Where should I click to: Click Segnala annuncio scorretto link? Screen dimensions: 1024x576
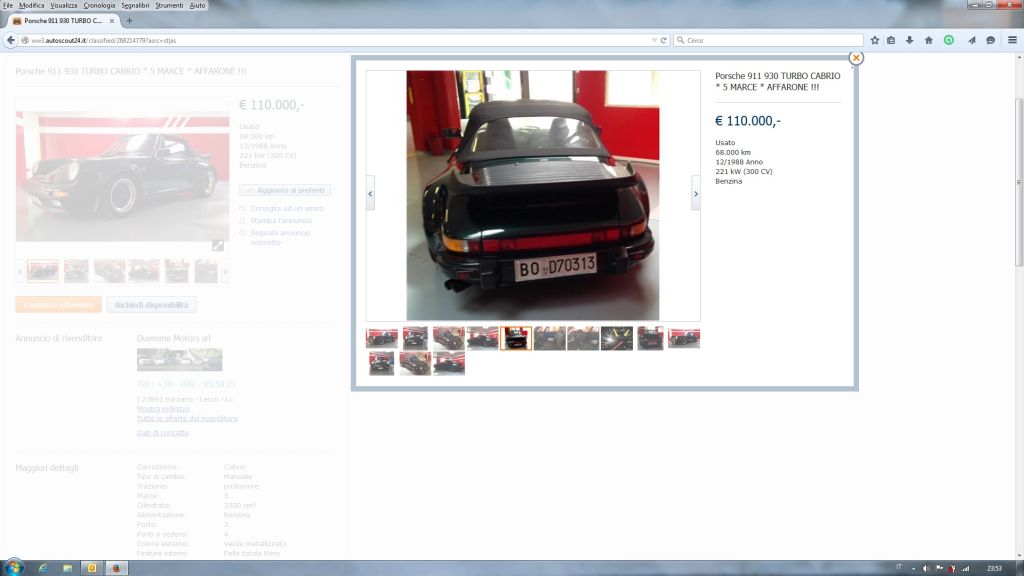click(x=280, y=237)
